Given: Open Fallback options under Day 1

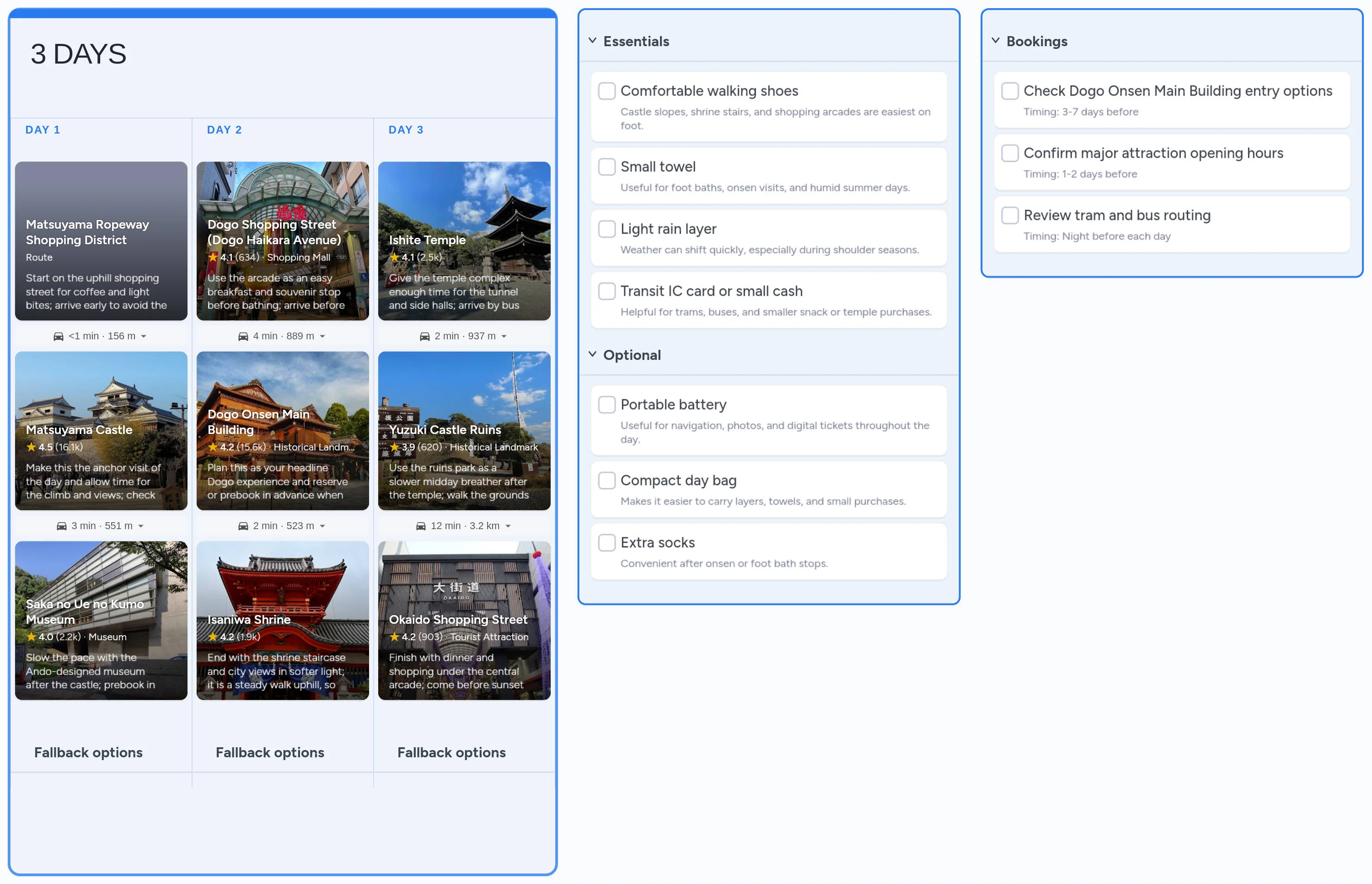Looking at the screenshot, I should tap(88, 752).
